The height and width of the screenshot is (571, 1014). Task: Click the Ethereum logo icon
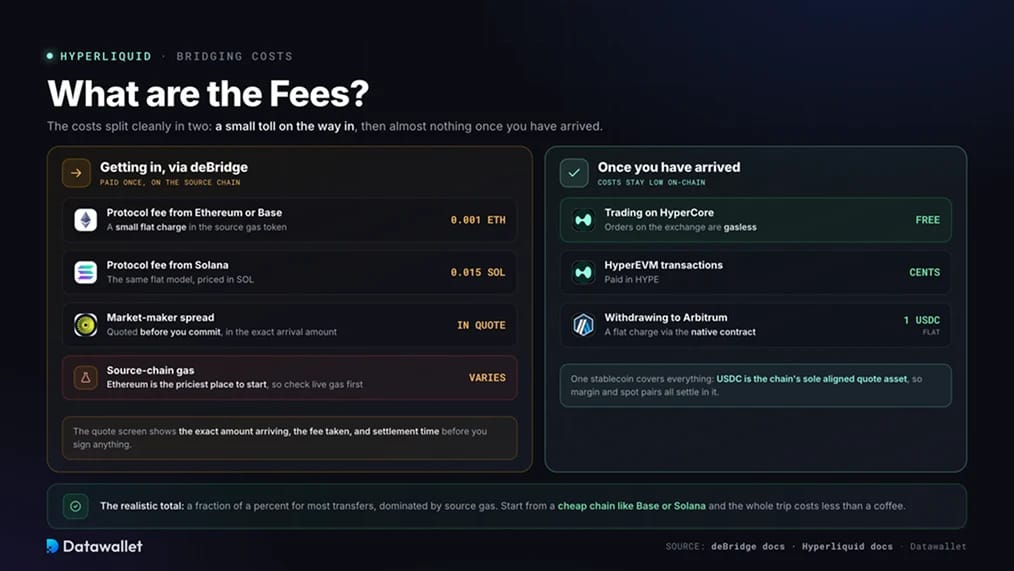(x=85, y=220)
